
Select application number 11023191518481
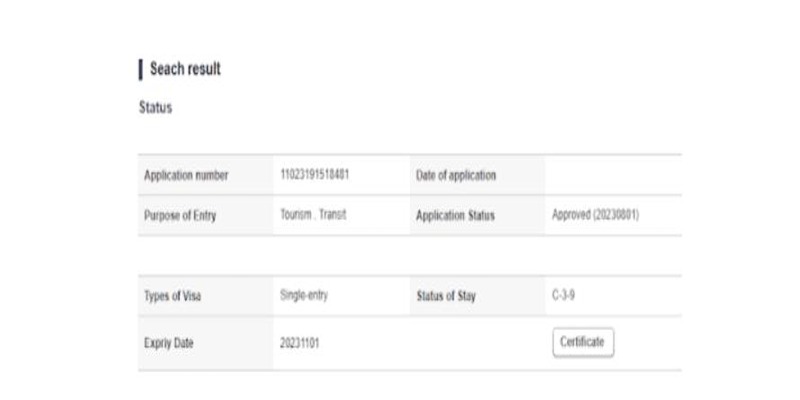coord(314,175)
